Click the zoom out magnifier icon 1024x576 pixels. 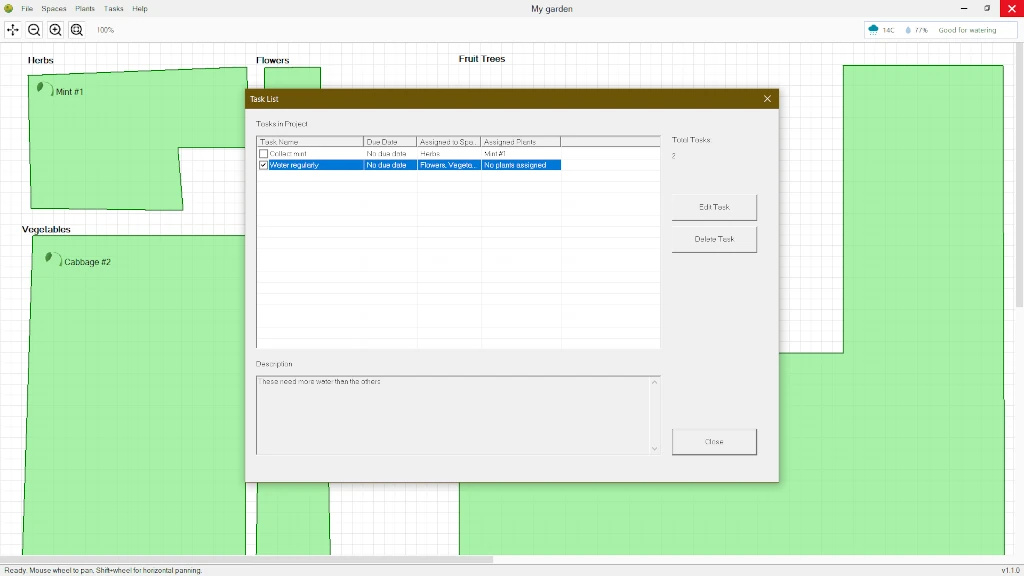pos(34,30)
